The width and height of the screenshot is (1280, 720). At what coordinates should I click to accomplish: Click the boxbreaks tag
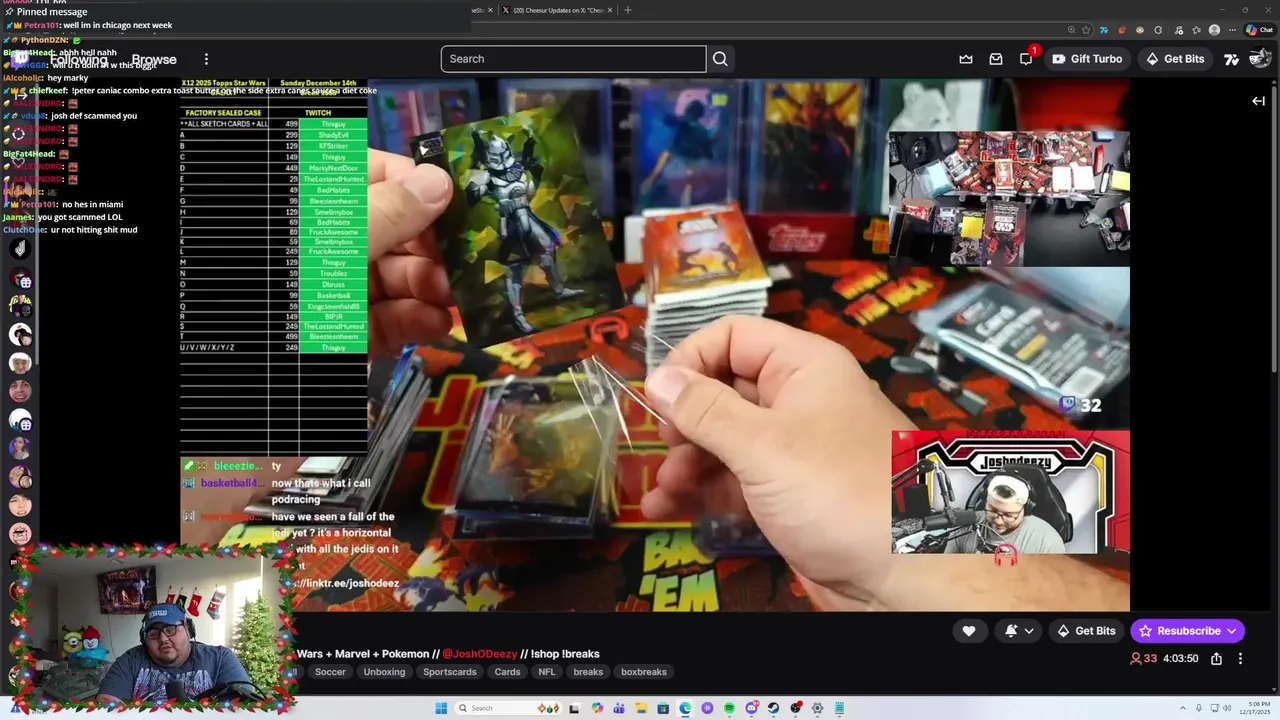(x=644, y=672)
